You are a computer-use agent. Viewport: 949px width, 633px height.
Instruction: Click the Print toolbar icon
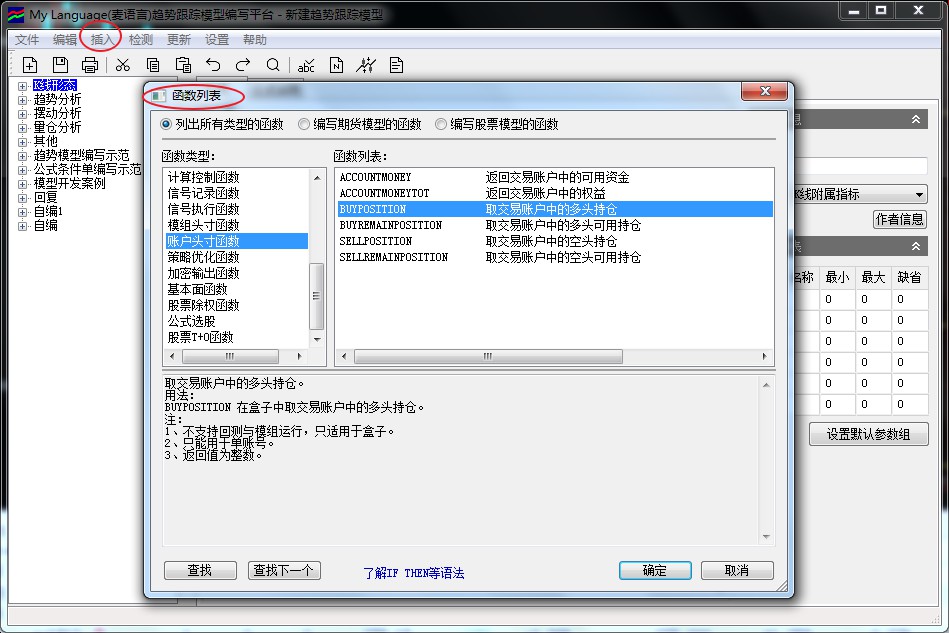[x=90, y=65]
